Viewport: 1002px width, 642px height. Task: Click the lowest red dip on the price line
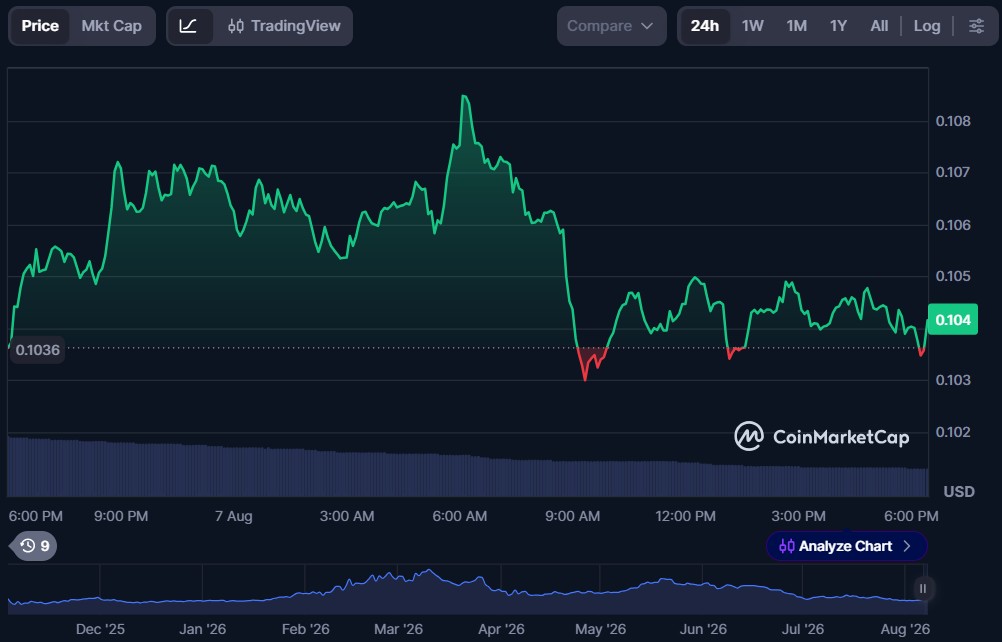pos(585,379)
